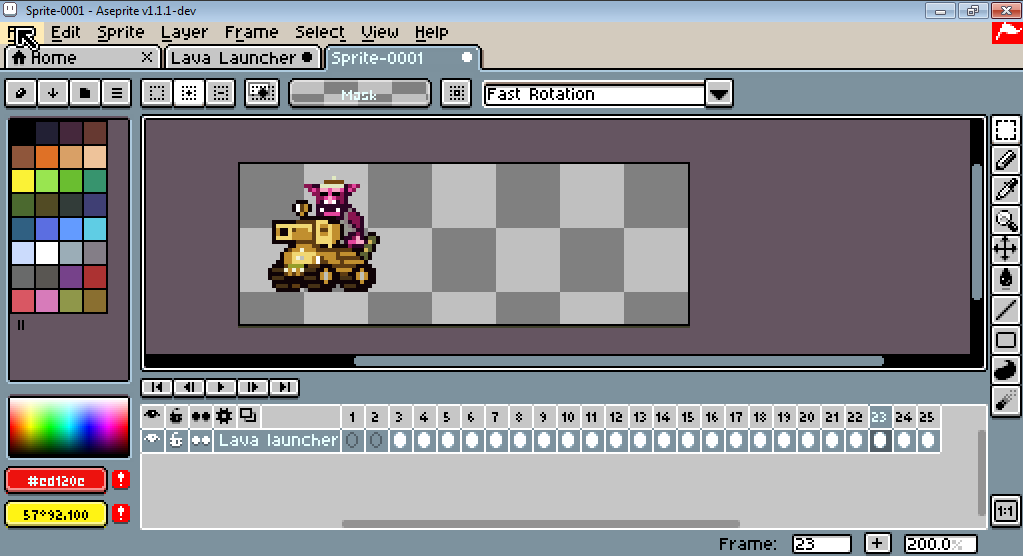
Task: Open the Layer menu
Action: click(x=184, y=33)
